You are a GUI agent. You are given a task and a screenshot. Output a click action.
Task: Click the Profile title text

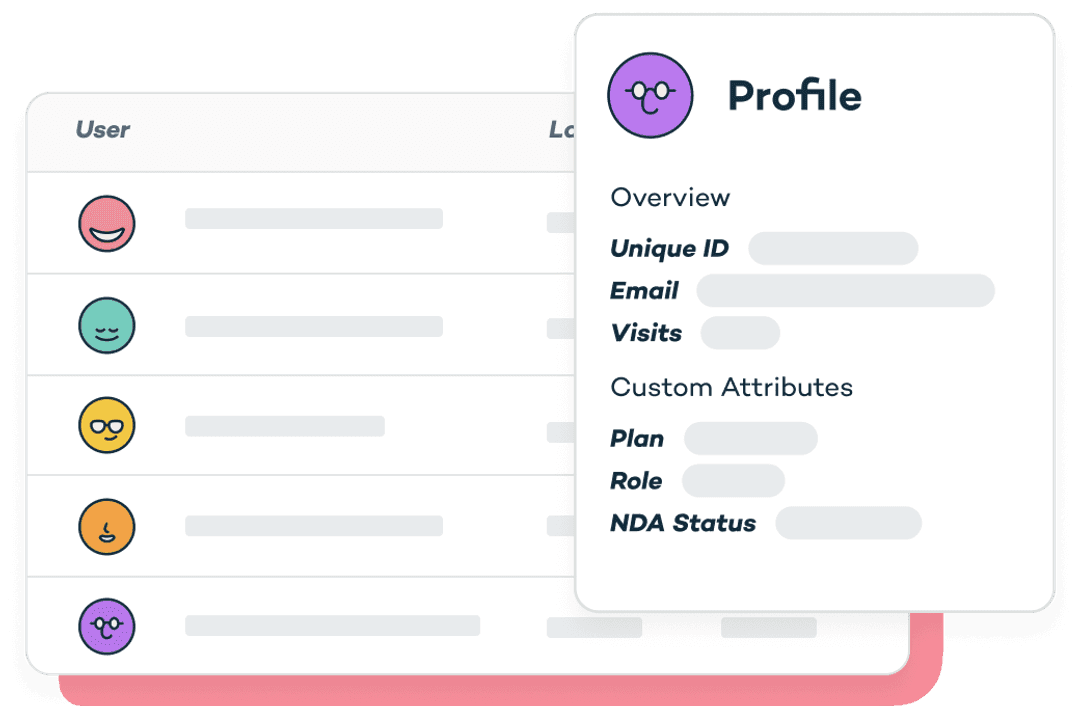pyautogui.click(x=795, y=96)
